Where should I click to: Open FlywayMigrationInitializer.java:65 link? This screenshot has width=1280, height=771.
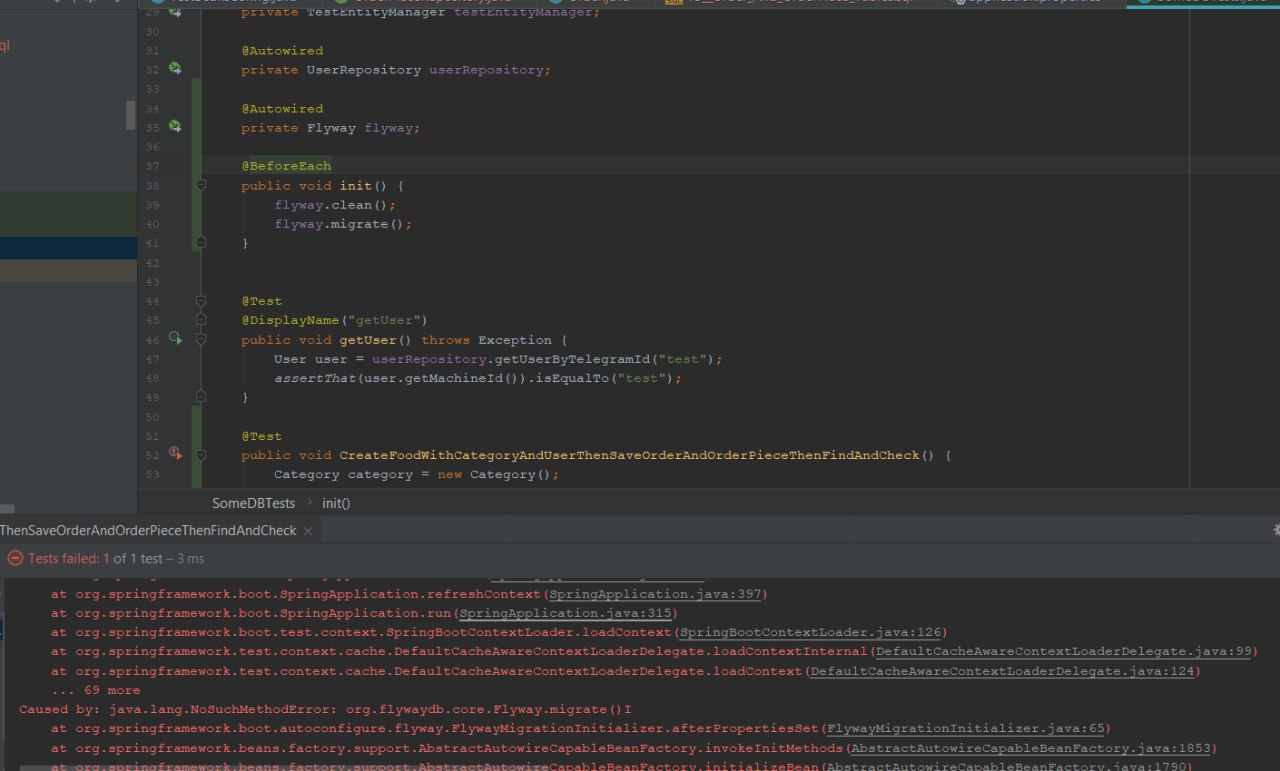point(964,728)
